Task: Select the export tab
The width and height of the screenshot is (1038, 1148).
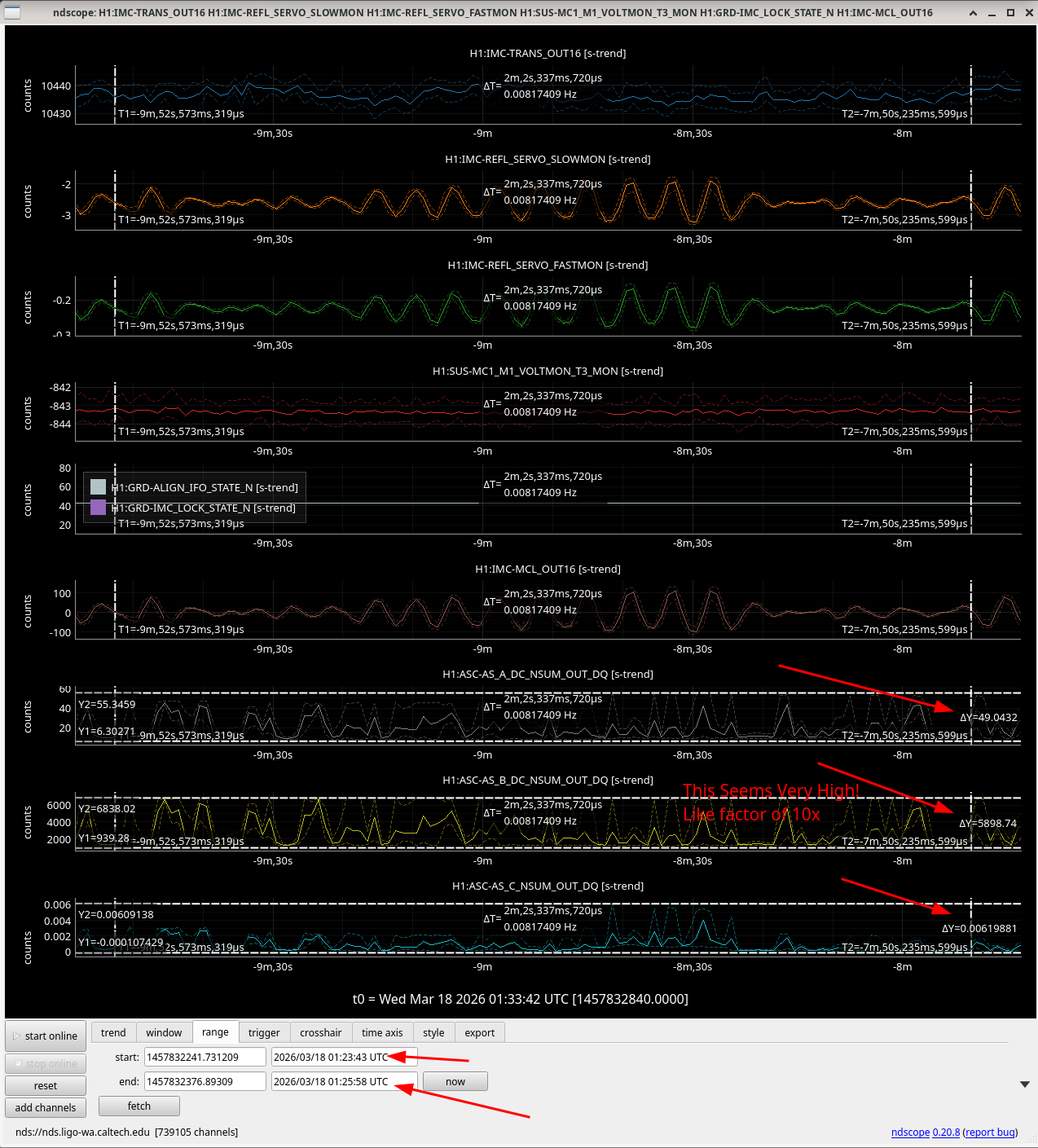Action: [480, 1032]
